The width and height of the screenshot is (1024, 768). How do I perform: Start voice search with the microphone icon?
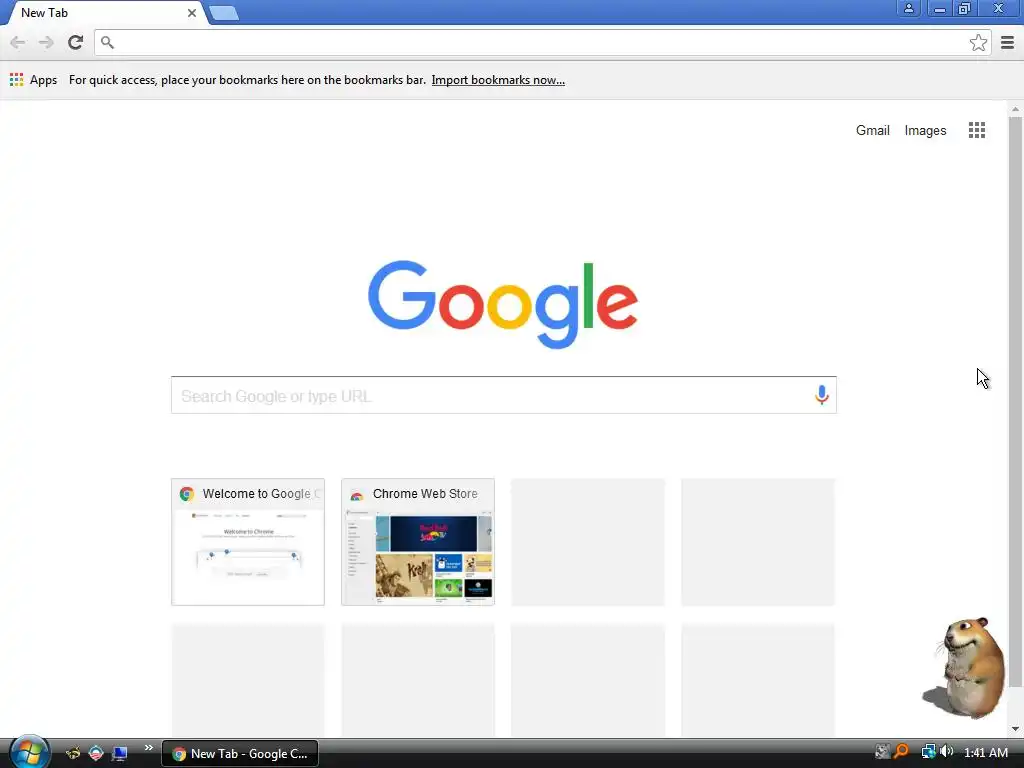(x=822, y=394)
